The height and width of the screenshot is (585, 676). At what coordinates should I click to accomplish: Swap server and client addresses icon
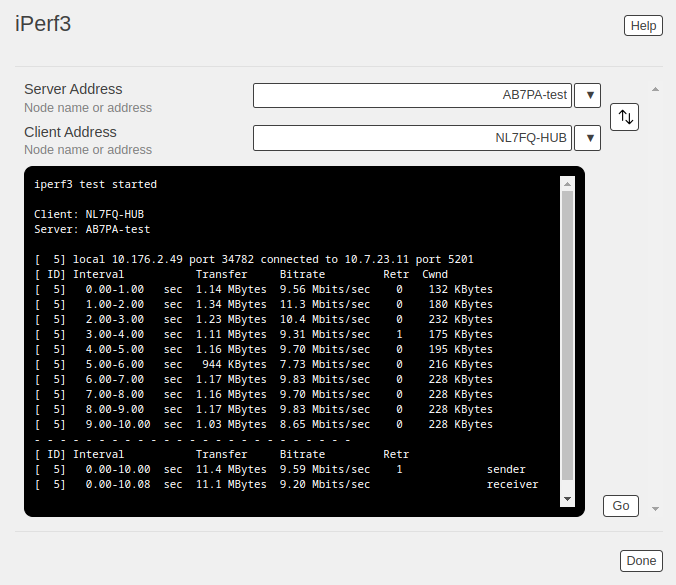[624, 117]
